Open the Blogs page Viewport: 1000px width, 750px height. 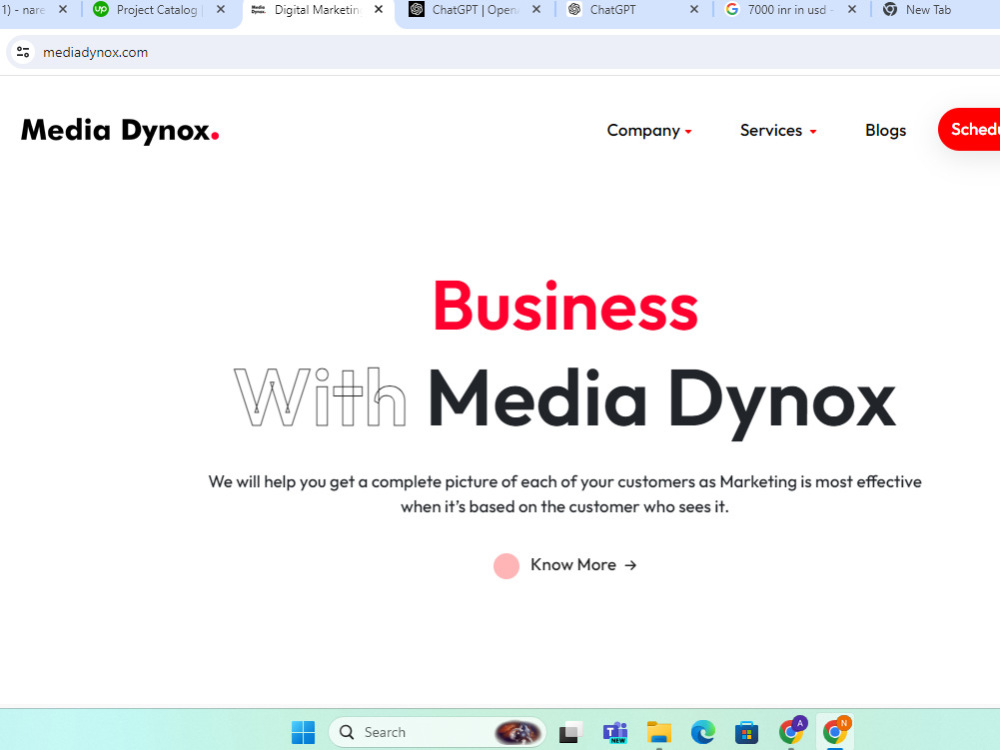coord(885,131)
